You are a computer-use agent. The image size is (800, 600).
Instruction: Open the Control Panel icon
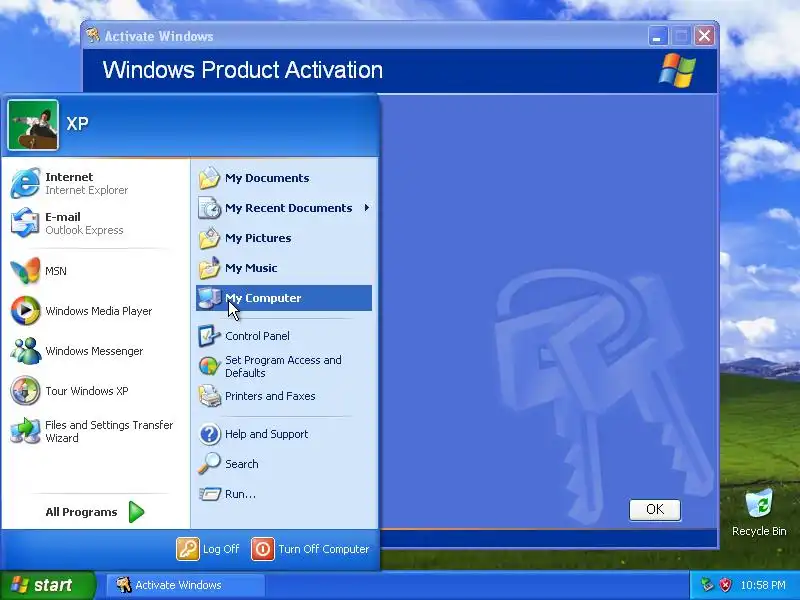[x=209, y=336]
